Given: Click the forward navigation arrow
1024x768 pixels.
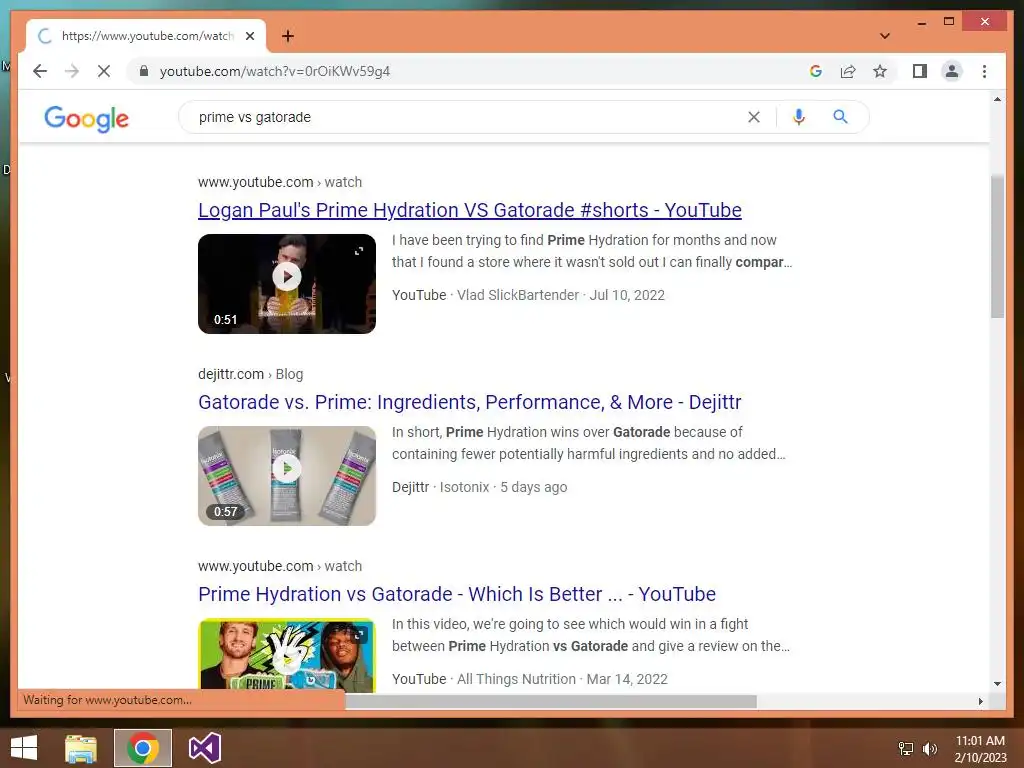Looking at the screenshot, I should coord(72,71).
